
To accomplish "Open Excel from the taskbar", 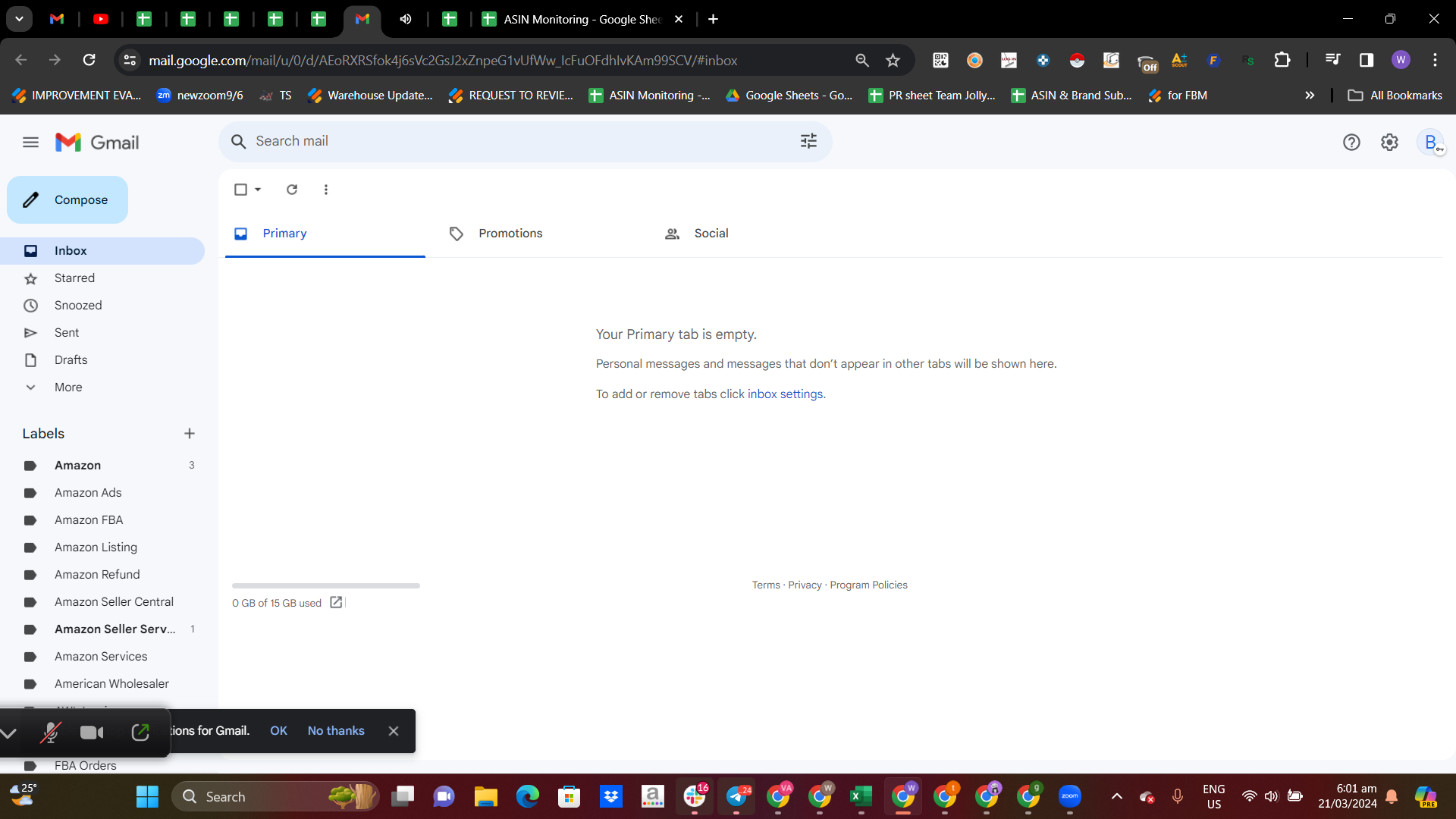I will click(x=861, y=797).
